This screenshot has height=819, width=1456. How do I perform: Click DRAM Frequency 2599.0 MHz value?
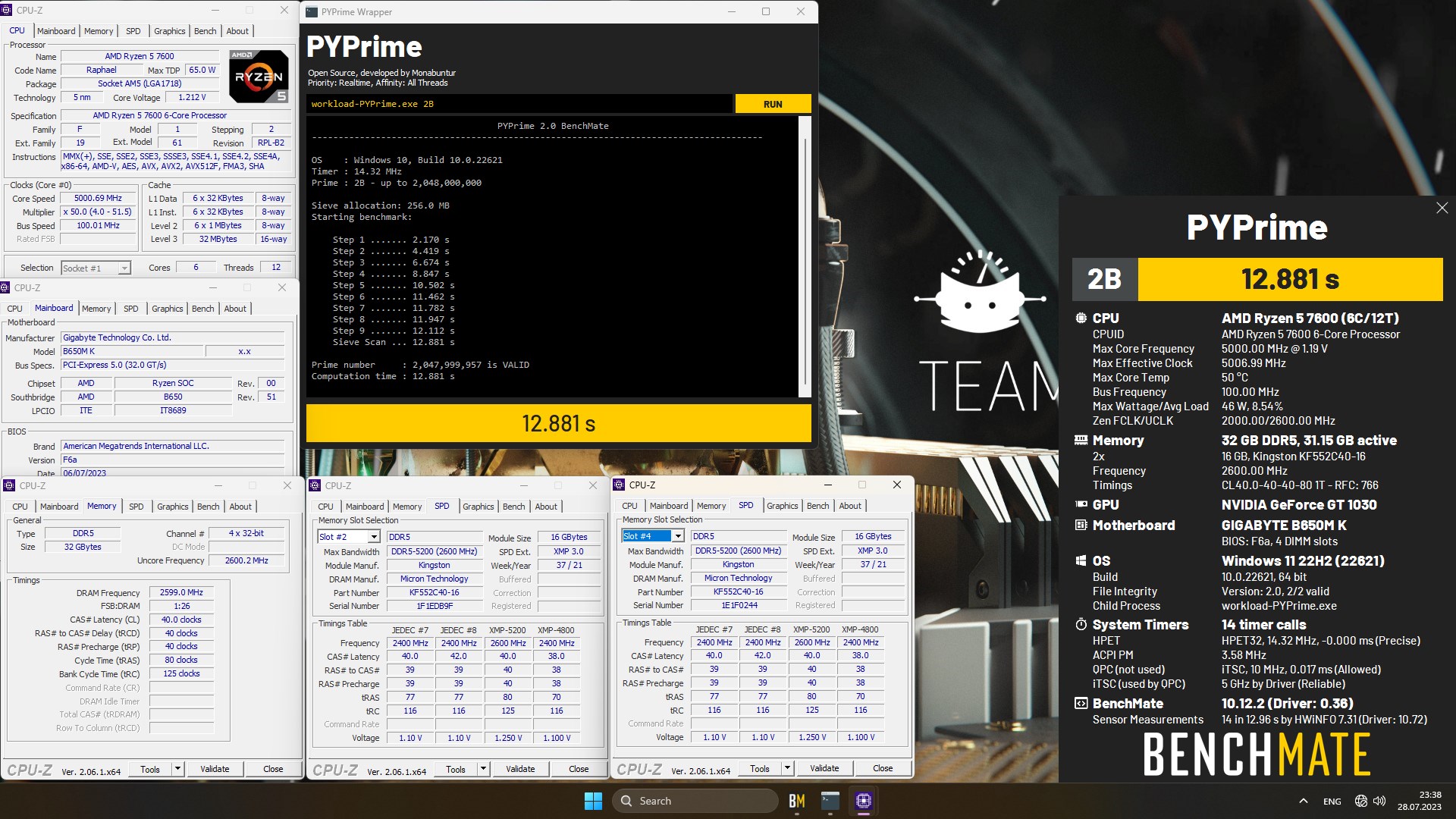181,592
